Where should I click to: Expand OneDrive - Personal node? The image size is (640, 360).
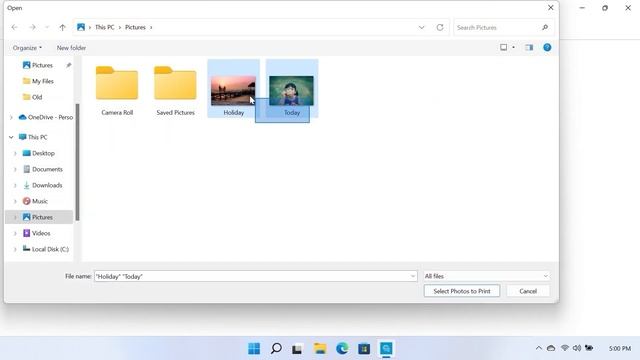click(11, 118)
